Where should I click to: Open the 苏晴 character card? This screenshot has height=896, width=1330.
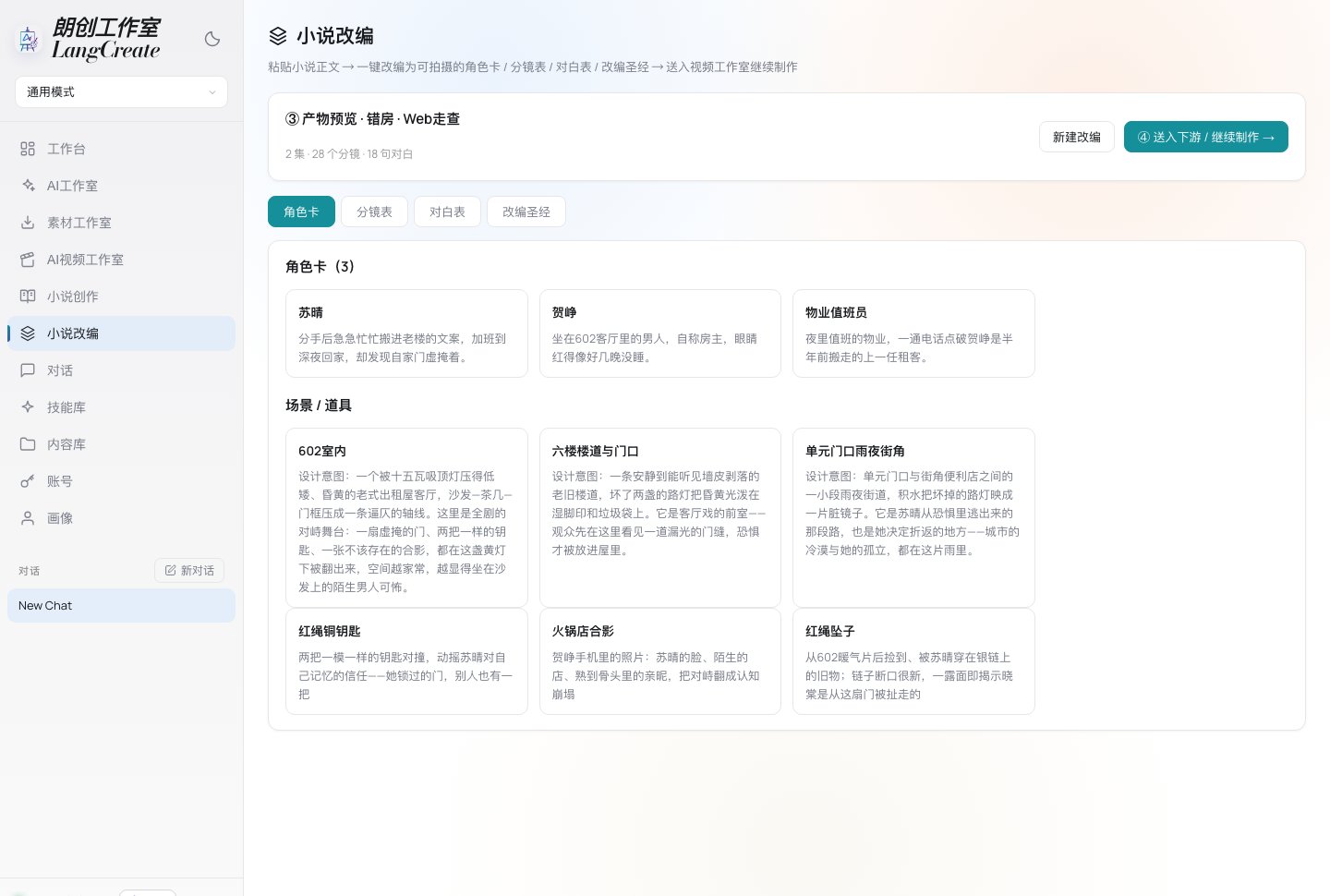[x=406, y=333]
